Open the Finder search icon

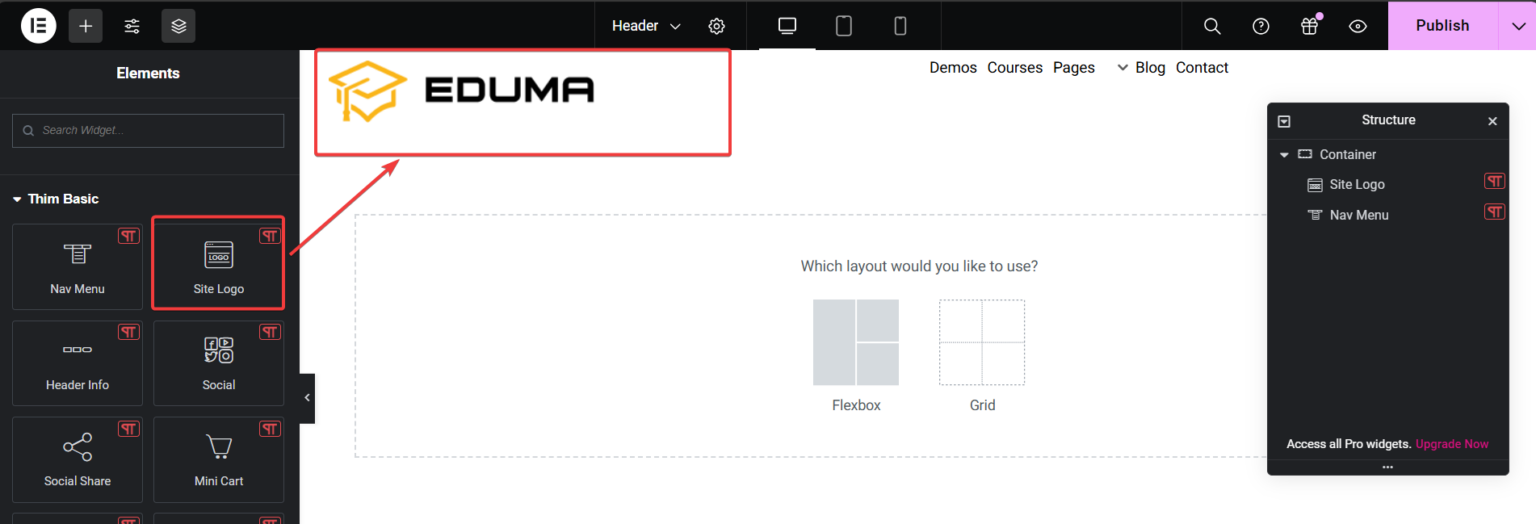[x=1212, y=26]
